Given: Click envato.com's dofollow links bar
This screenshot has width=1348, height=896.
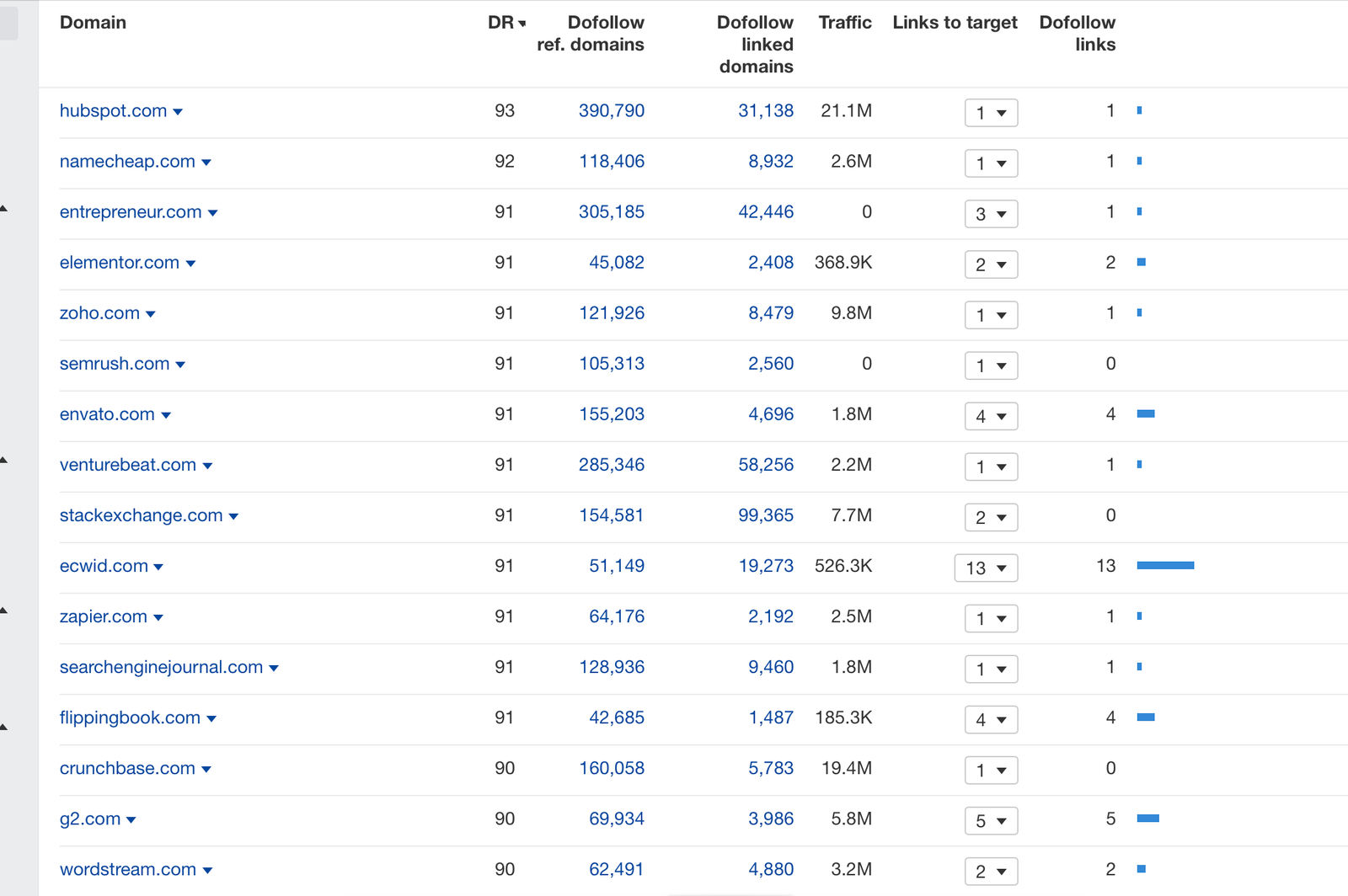Looking at the screenshot, I should (x=1145, y=413).
